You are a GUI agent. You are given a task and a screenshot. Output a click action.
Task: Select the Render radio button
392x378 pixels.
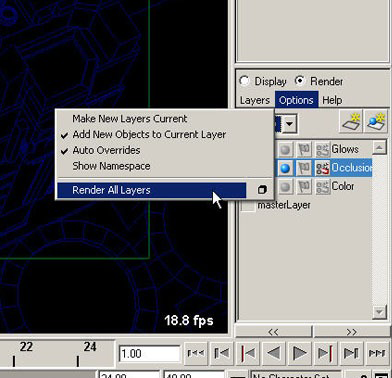(300, 81)
